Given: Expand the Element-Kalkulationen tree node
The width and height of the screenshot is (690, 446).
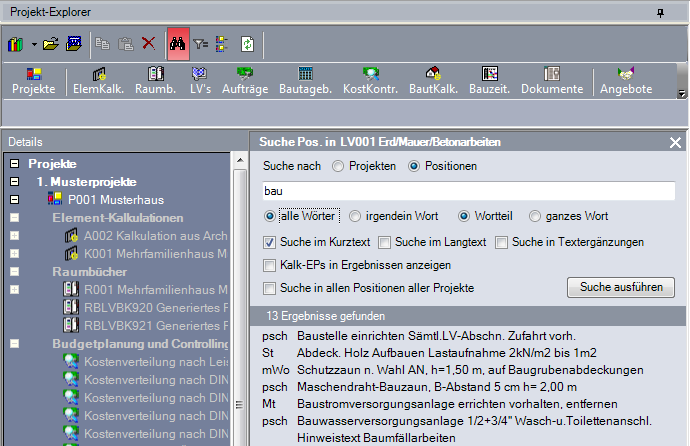Looking at the screenshot, I should click(15, 218).
